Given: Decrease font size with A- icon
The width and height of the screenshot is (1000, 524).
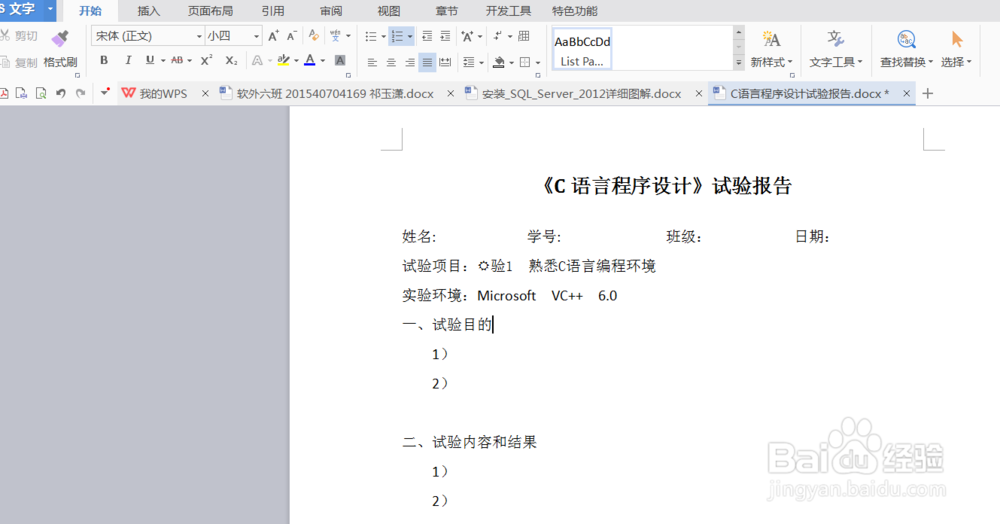Looking at the screenshot, I should click(x=291, y=36).
